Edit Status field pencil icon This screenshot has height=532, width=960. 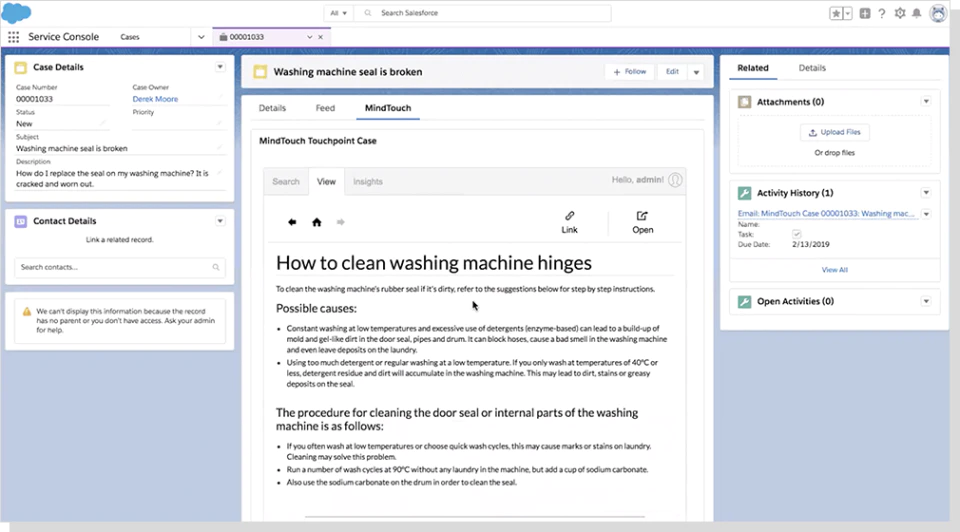coord(103,124)
